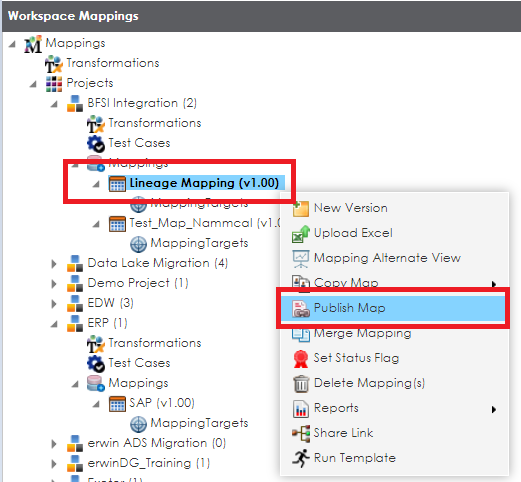This screenshot has width=521, height=482.
Task: Select Merge Mapping menu entry
Action: (x=362, y=333)
